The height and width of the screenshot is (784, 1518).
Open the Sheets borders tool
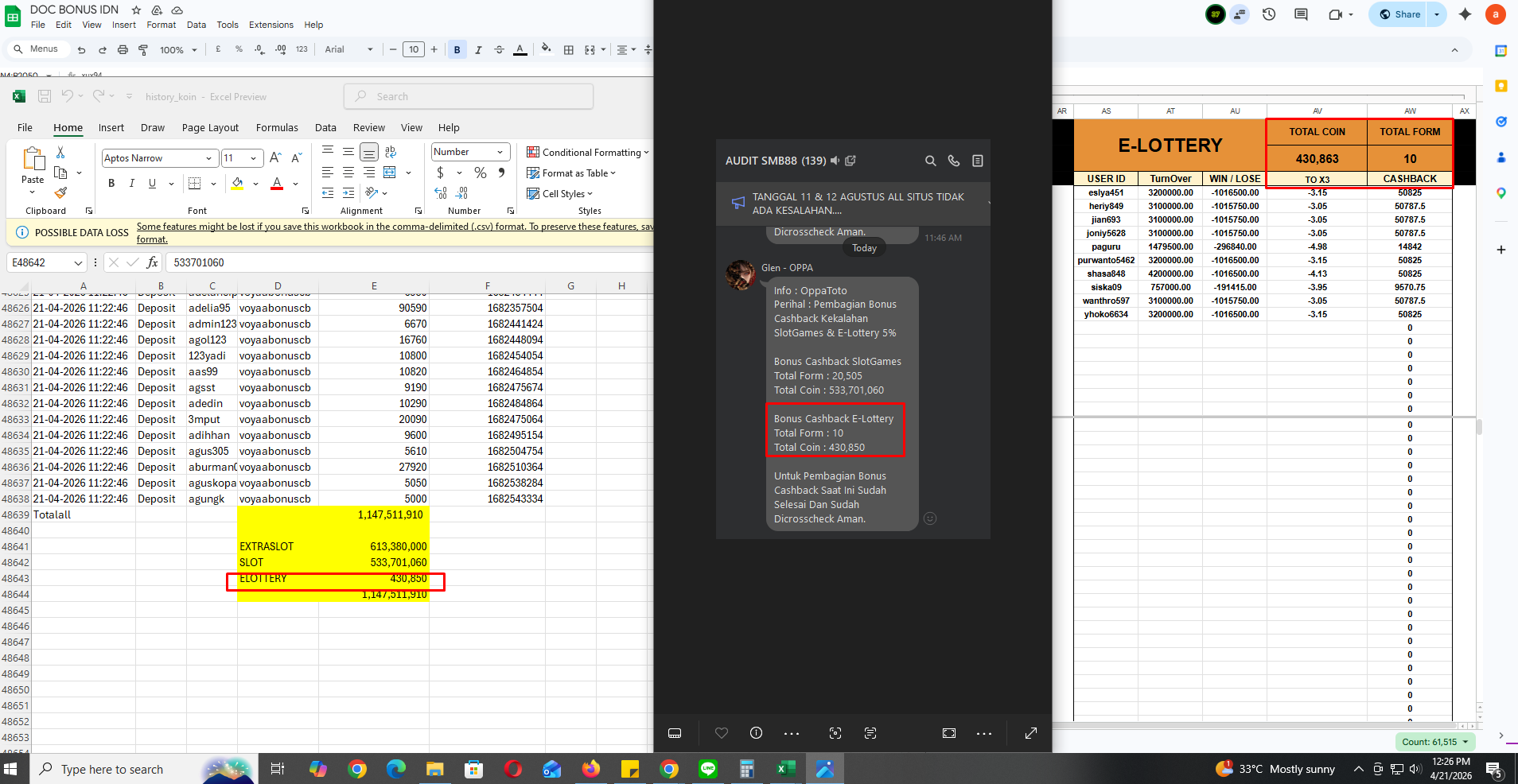pos(568,49)
